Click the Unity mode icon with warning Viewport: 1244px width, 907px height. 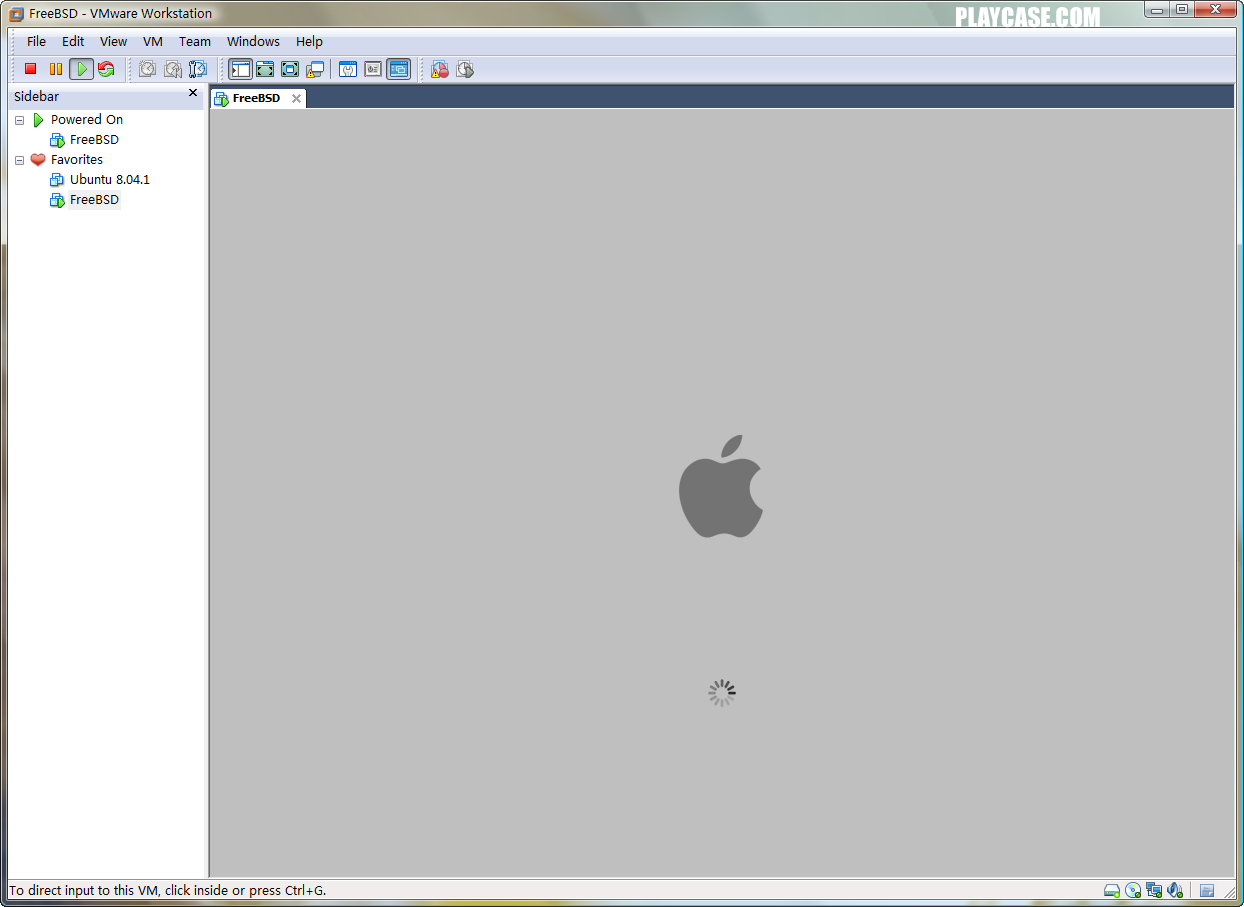315,69
